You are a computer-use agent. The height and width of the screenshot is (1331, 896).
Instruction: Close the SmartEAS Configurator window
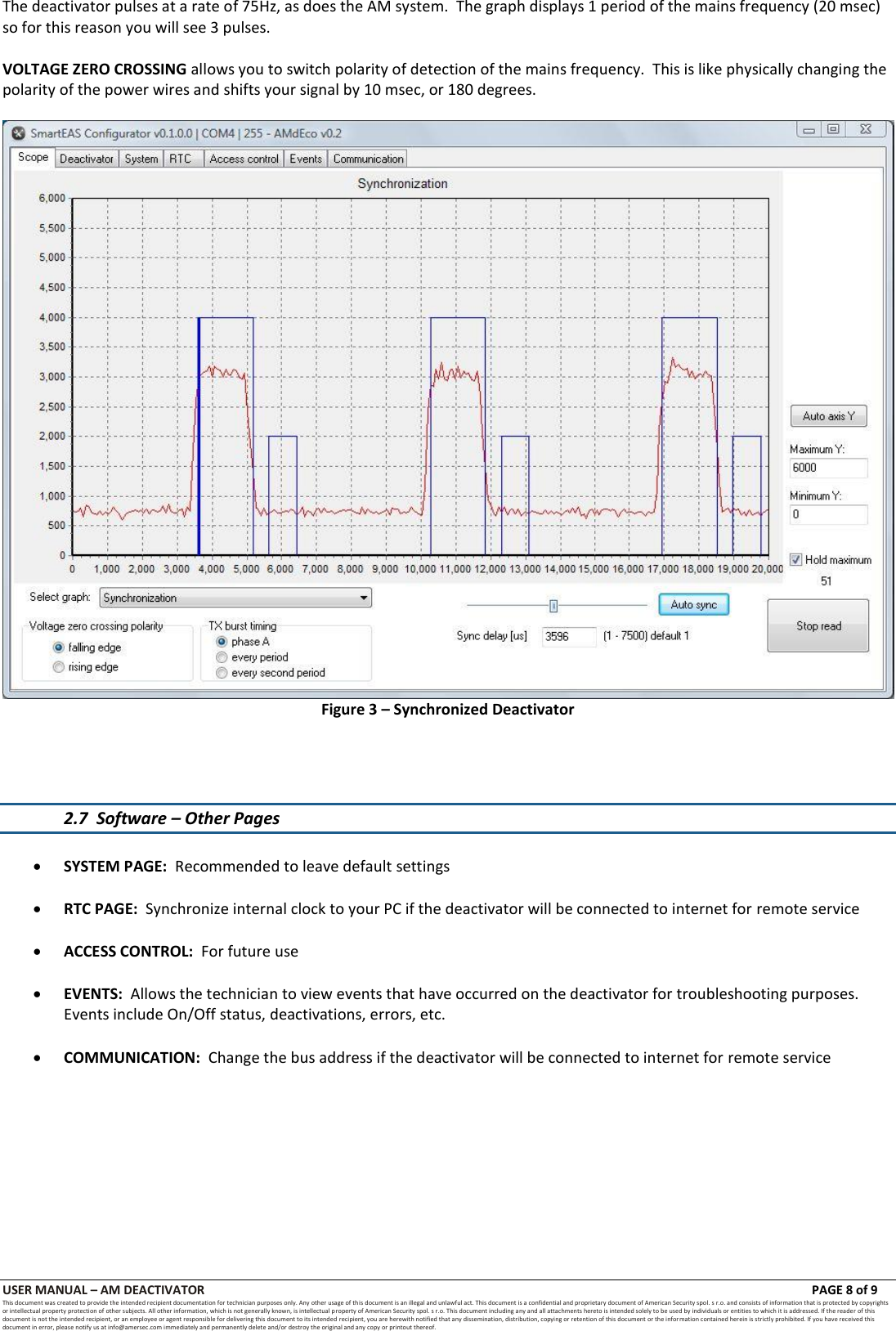pos(866,129)
